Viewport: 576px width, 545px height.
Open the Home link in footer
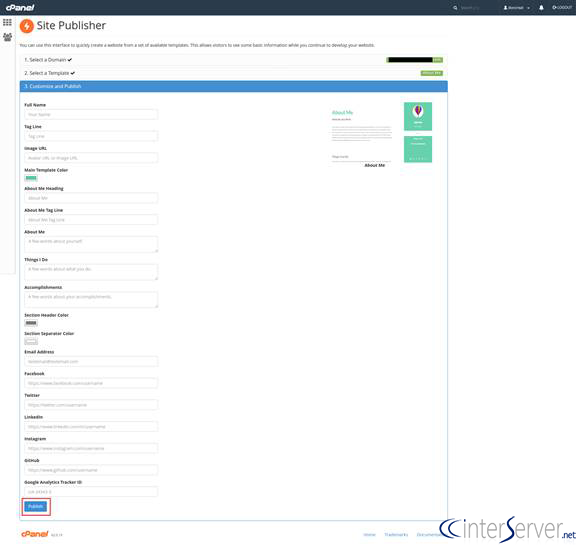[x=370, y=534]
